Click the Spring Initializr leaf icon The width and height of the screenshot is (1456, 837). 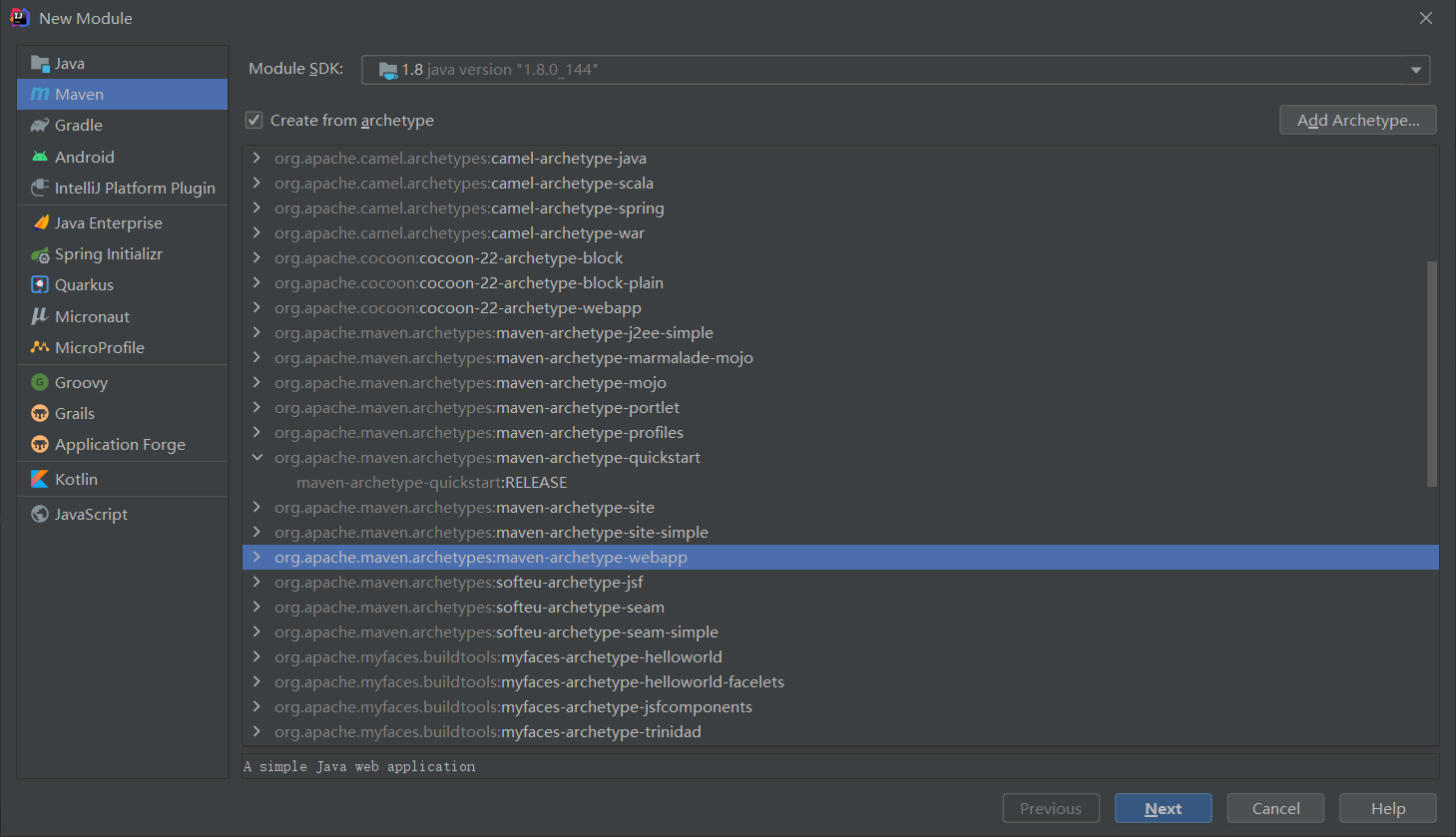[x=40, y=254]
